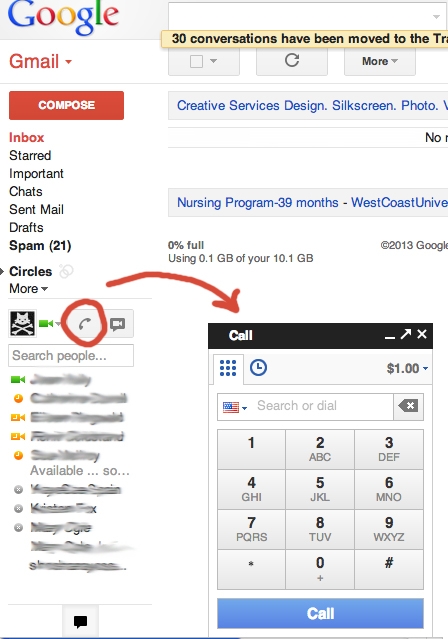The width and height of the screenshot is (448, 639).
Task: Open the Sent Mail folder
Action: point(36,209)
